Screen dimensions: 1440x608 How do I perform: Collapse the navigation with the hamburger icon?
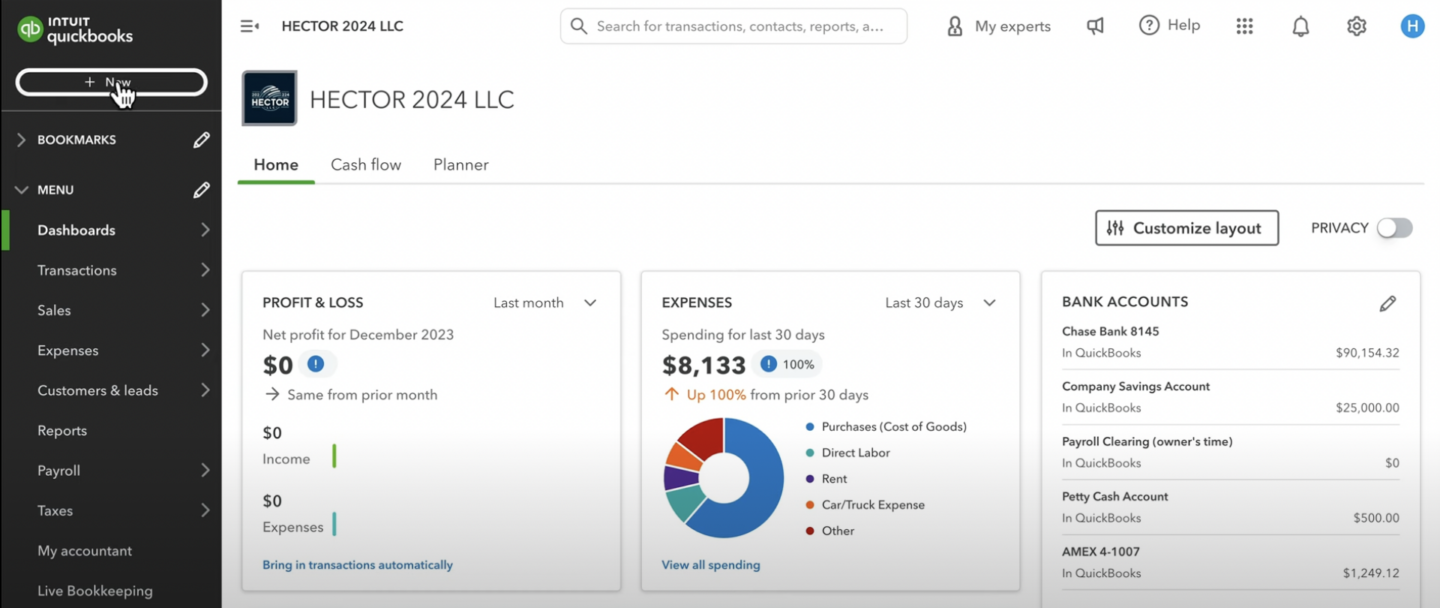(x=249, y=26)
